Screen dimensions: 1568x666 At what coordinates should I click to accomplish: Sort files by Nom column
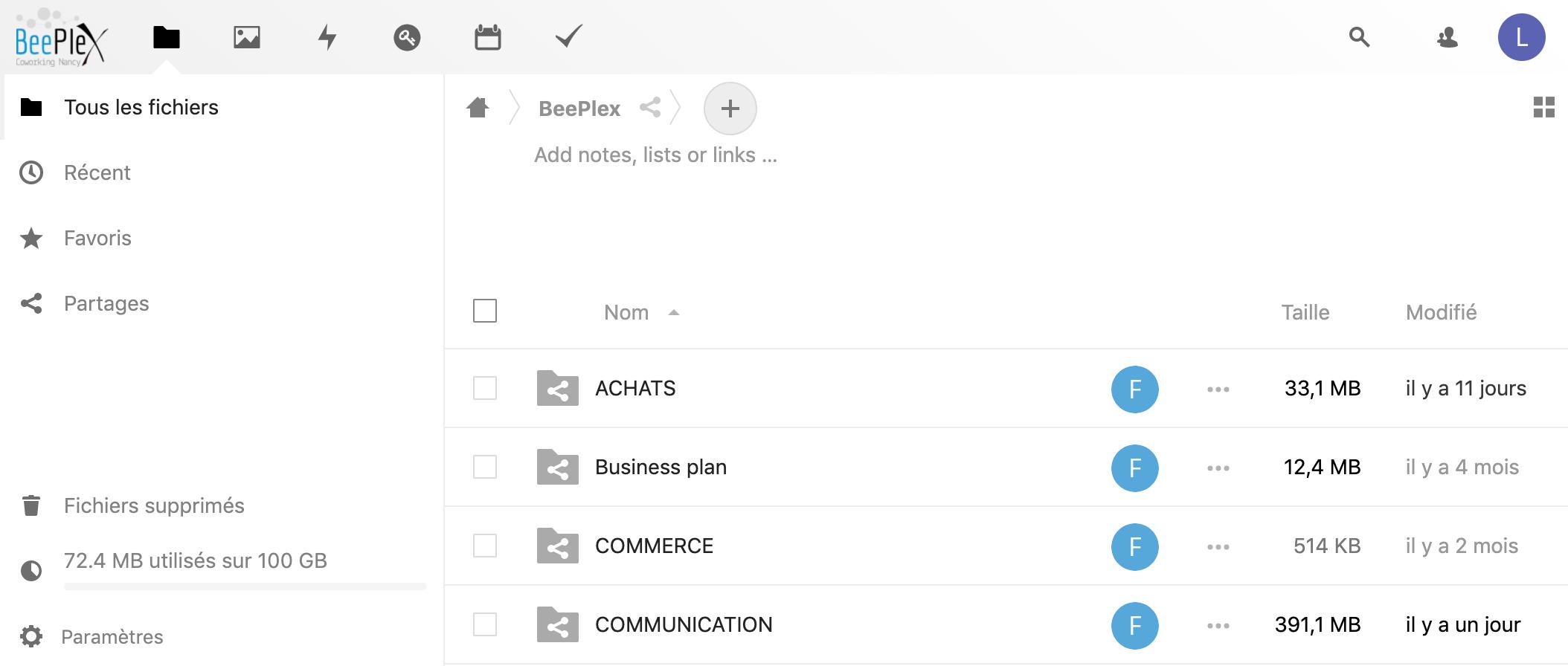click(x=626, y=312)
